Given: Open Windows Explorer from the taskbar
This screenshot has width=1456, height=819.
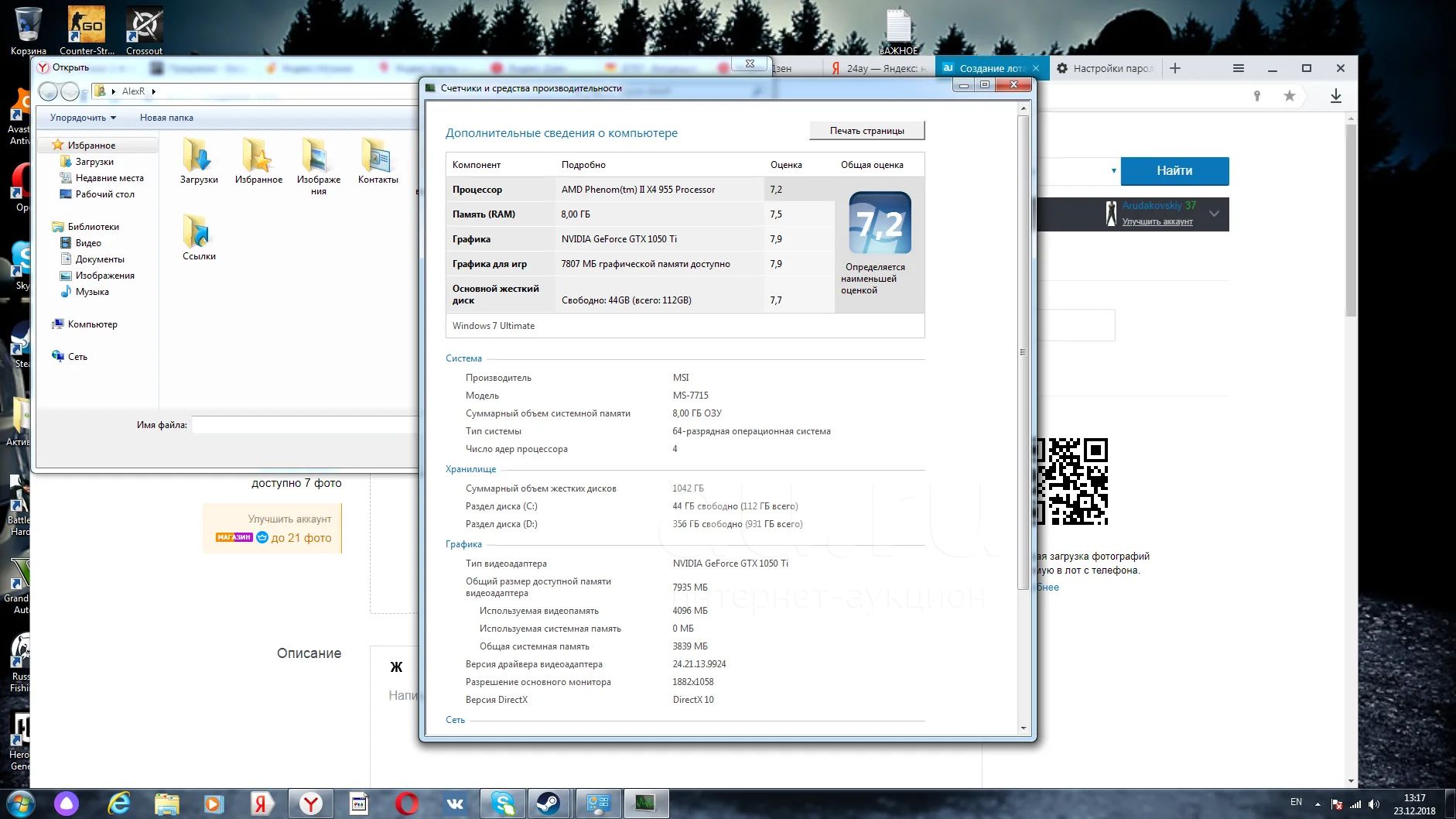Looking at the screenshot, I should [166, 804].
